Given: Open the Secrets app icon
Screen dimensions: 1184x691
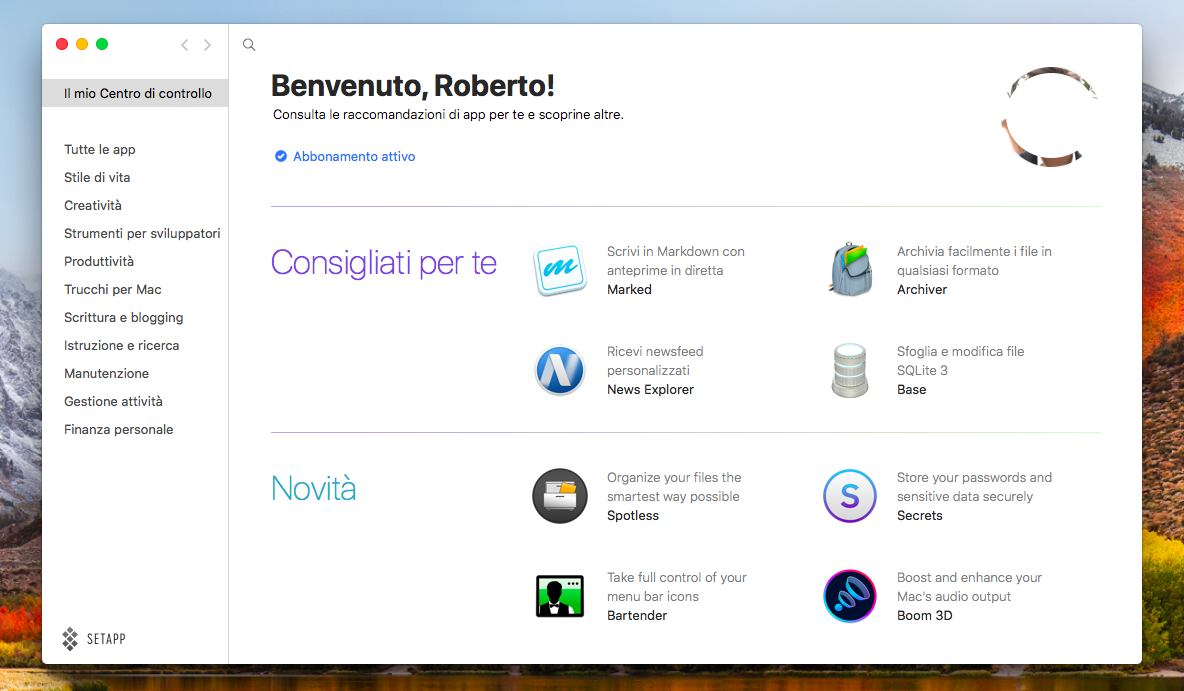Looking at the screenshot, I should [850, 496].
